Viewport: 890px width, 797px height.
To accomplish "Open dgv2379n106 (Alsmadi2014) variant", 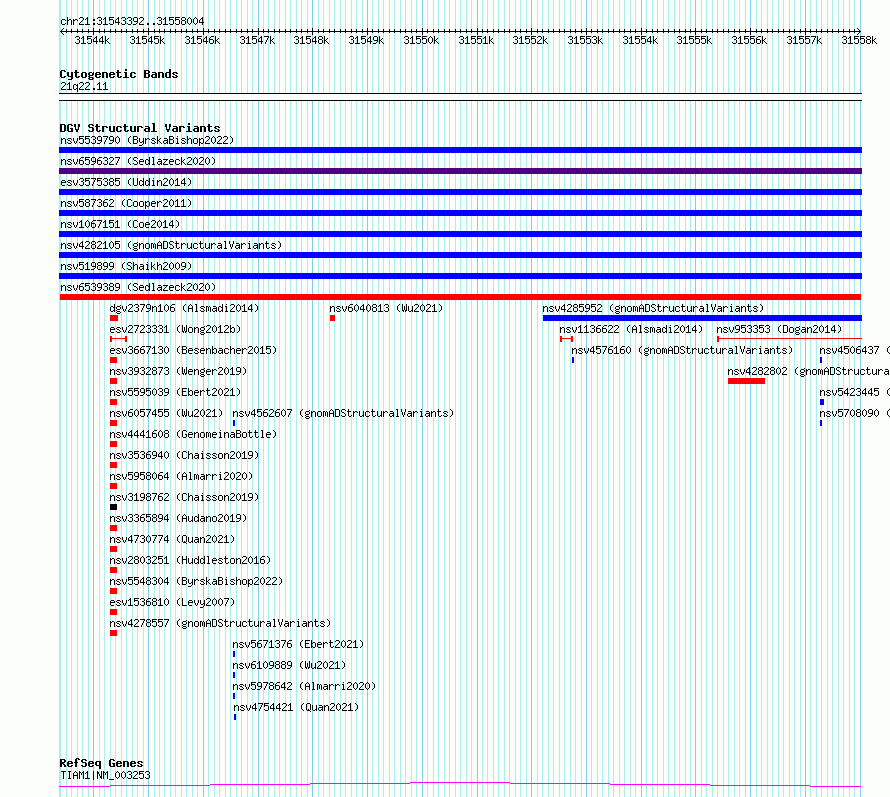I will point(184,308).
